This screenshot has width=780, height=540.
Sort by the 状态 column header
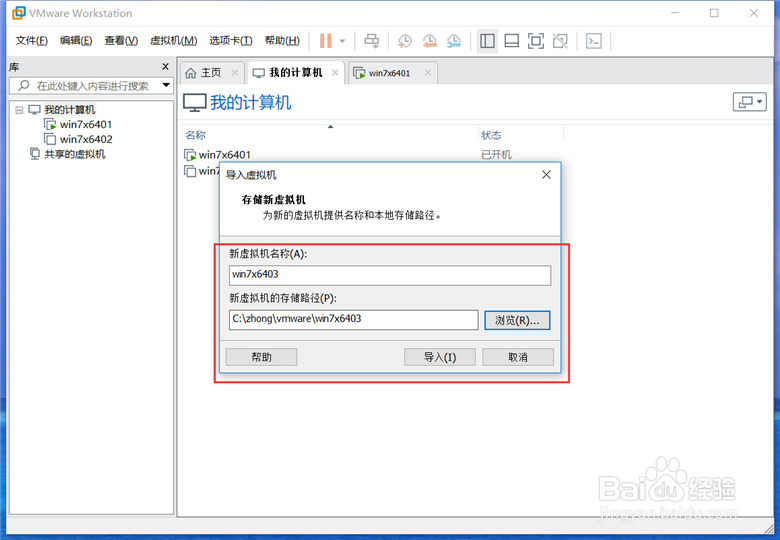pos(491,135)
